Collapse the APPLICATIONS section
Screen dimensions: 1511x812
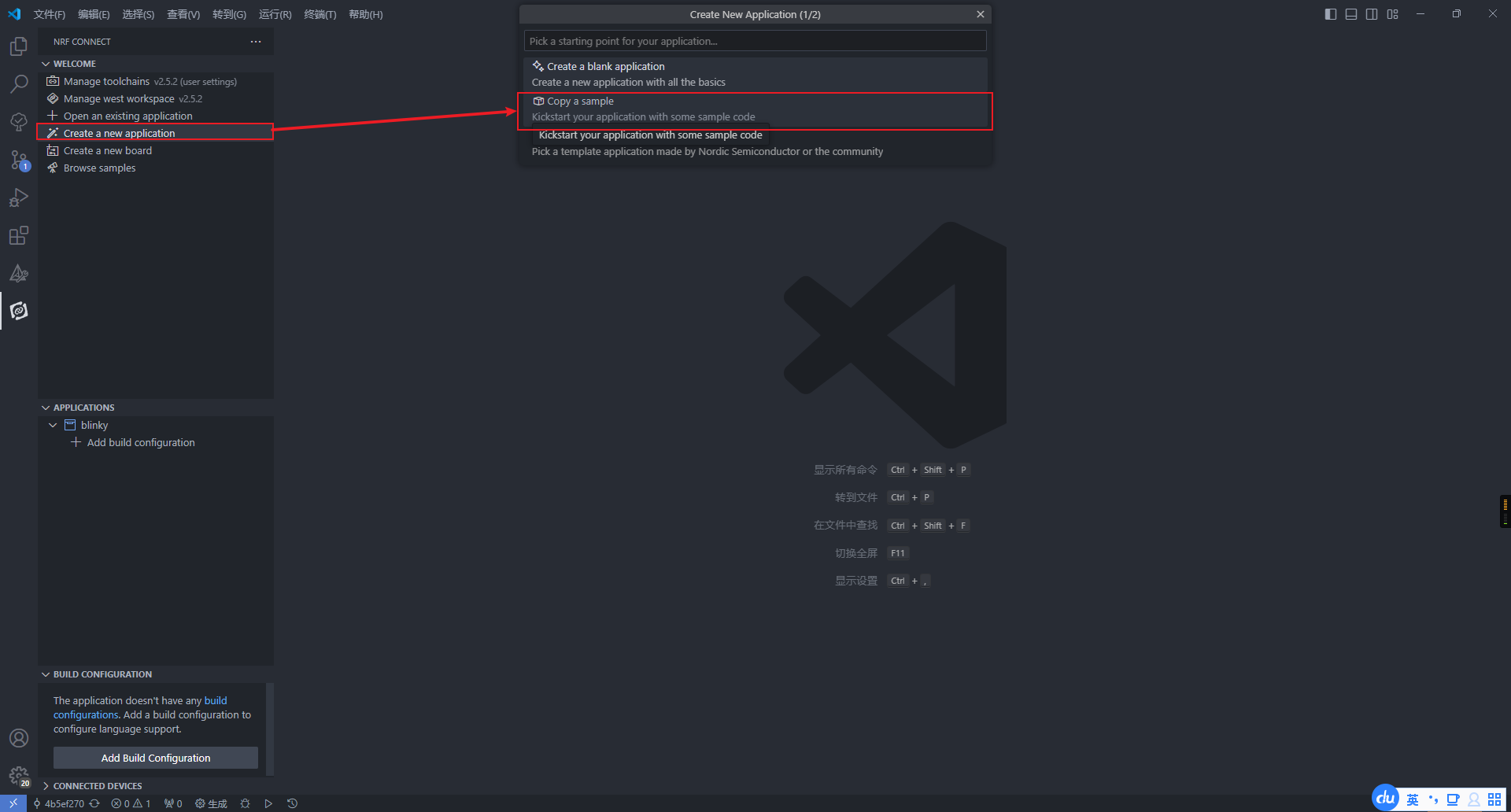(x=156, y=408)
